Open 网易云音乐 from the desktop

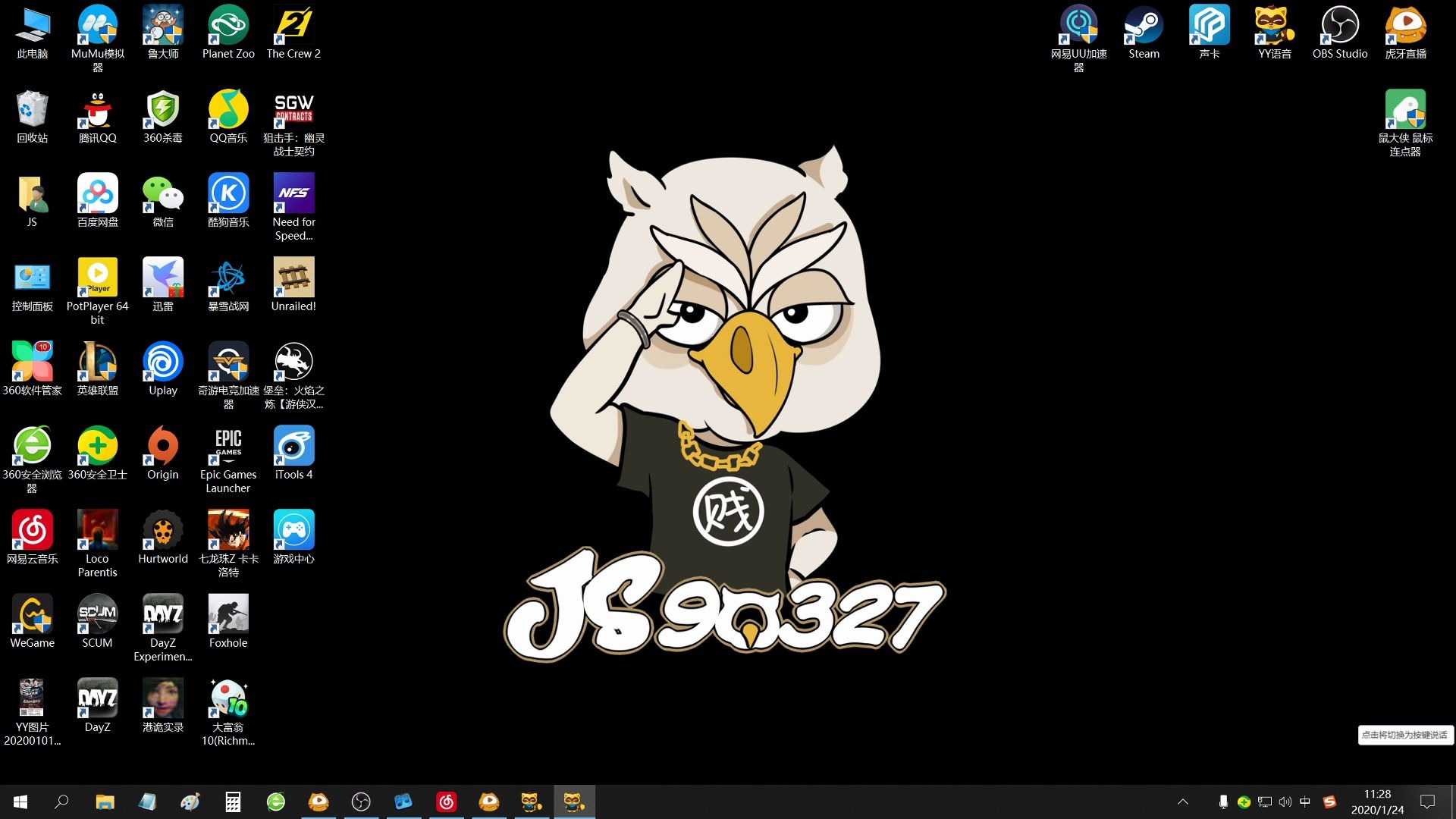pos(32,531)
